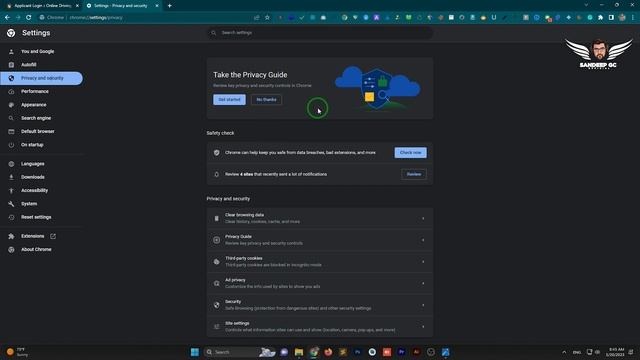Open Downloads settings

coord(33,177)
